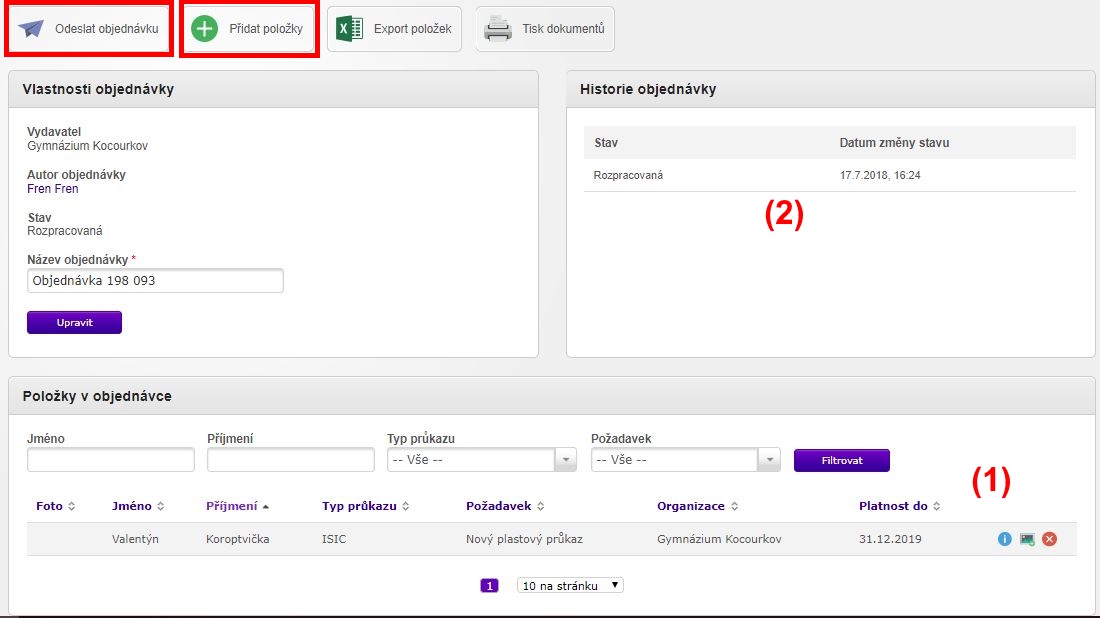1100x618 pixels.
Task: Remove Koroptvička item with red X icon
Action: (1049, 539)
